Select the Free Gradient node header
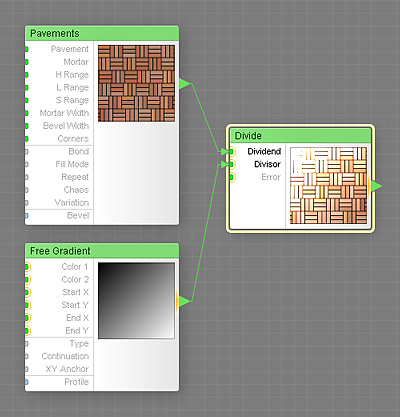The image size is (400, 417). (102, 251)
